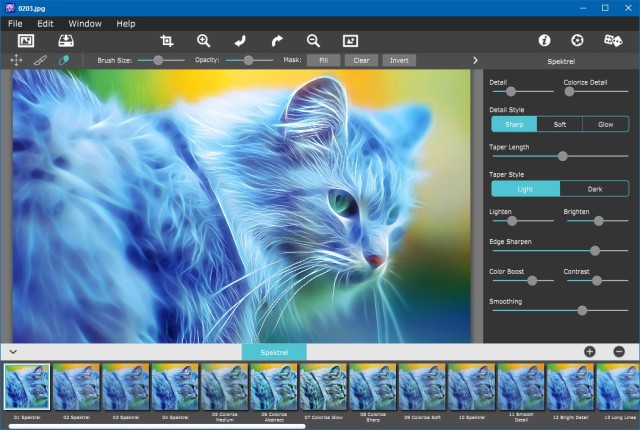Image resolution: width=640 pixels, height=430 pixels.
Task: Redo the last action
Action: [277, 41]
